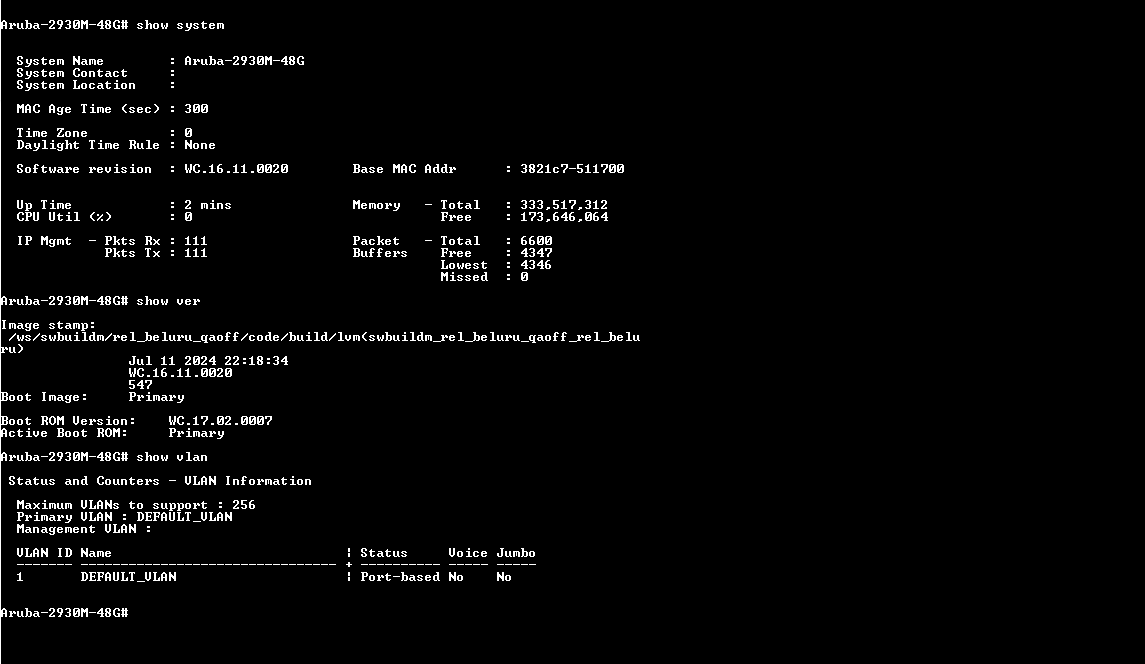Viewport: 1145px width, 664px height.
Task: Select Packet Buffers Free value 4347
Action: pyautogui.click(x=536, y=253)
